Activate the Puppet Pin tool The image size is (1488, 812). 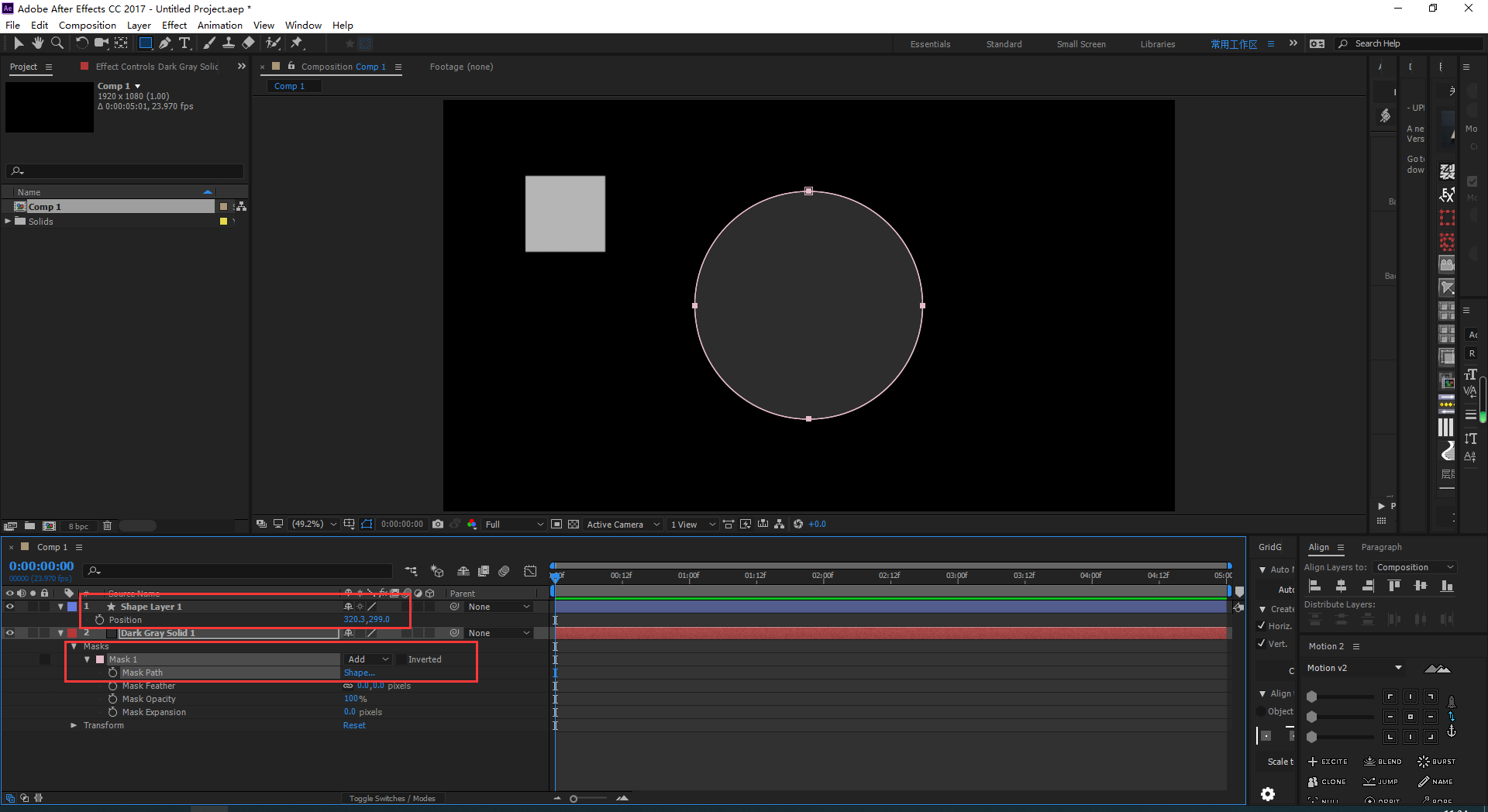[x=297, y=43]
